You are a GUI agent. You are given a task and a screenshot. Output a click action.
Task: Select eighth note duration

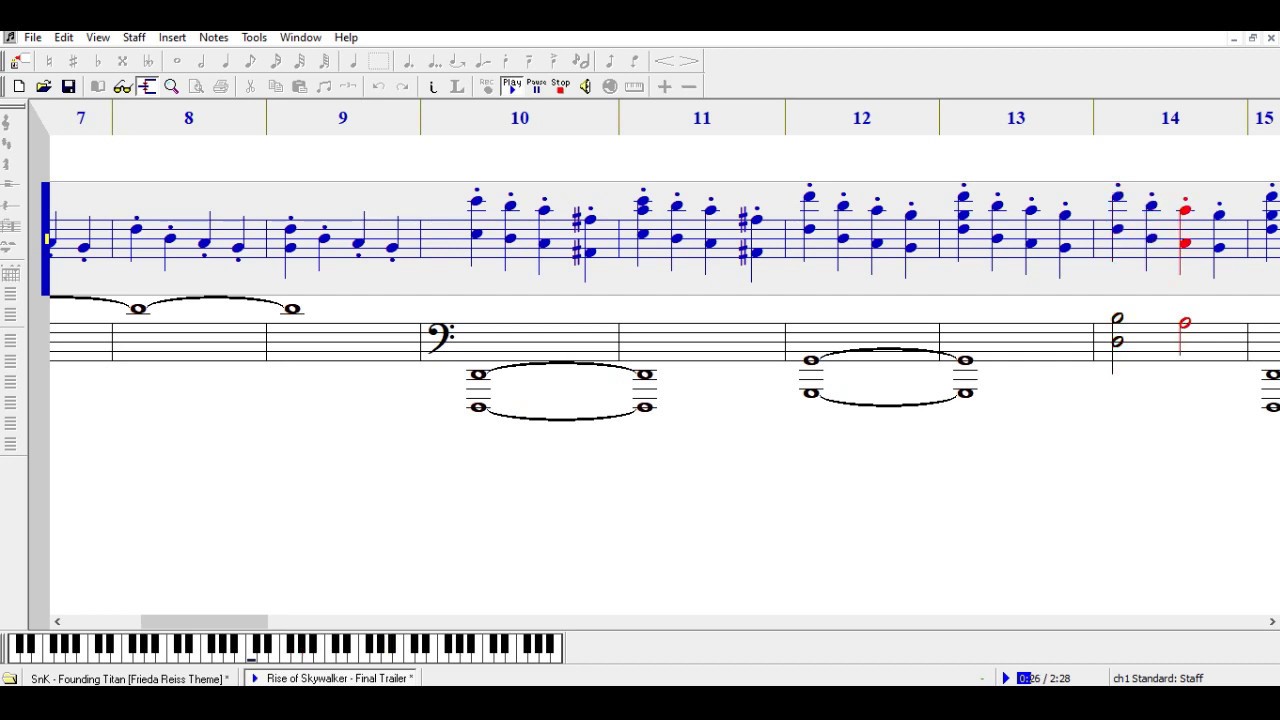click(x=250, y=61)
